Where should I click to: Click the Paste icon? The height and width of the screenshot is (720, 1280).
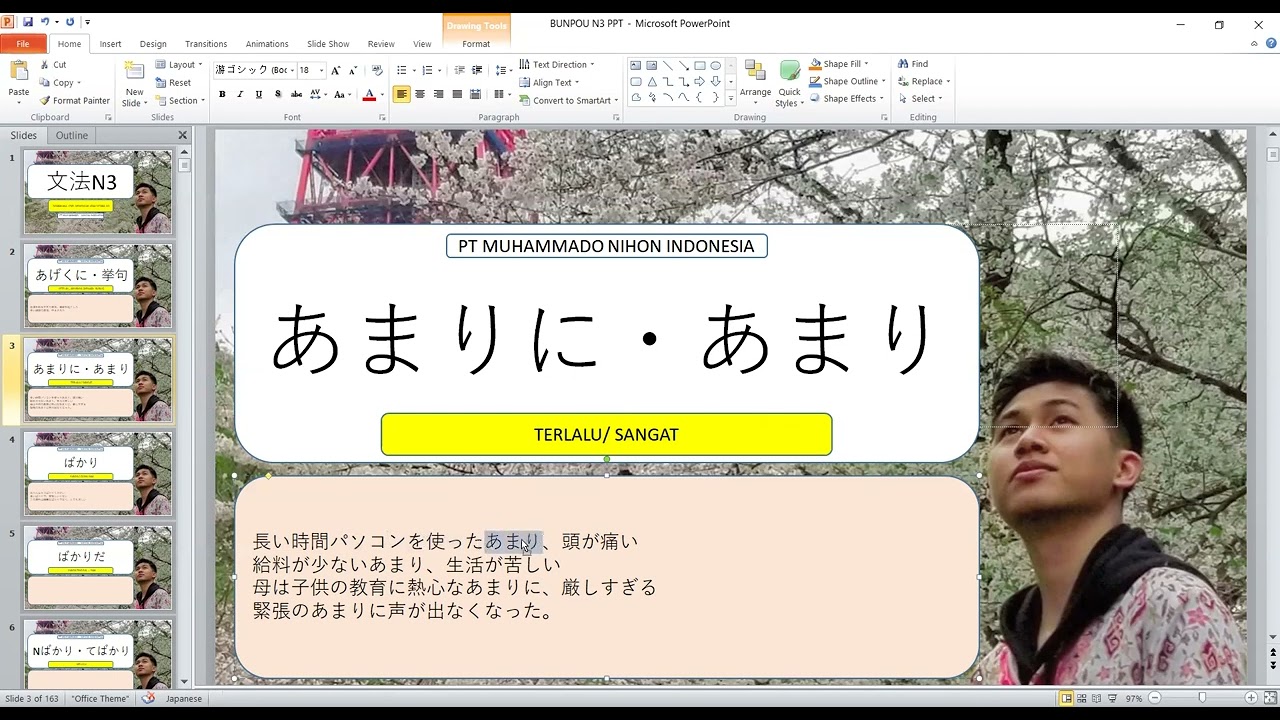pos(19,72)
